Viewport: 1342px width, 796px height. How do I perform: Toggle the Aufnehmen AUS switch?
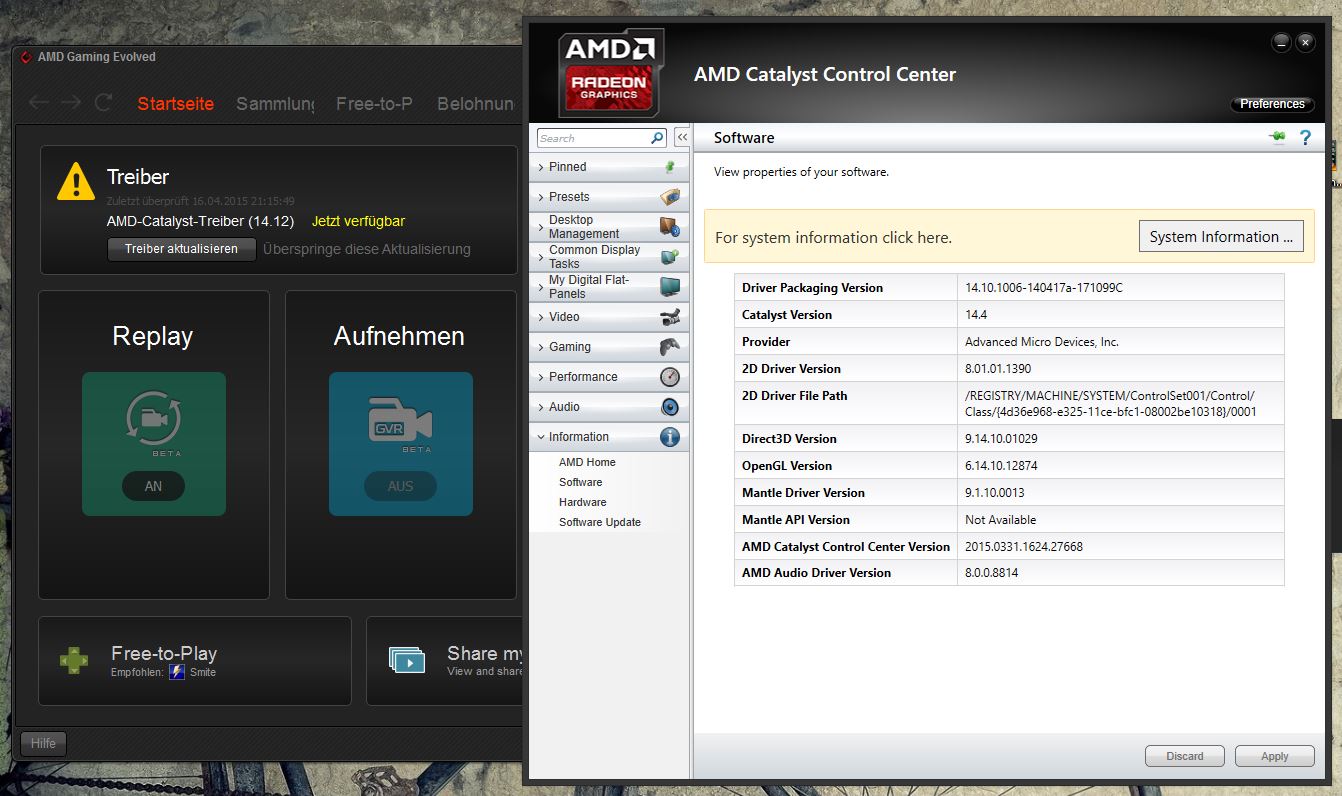(x=400, y=487)
